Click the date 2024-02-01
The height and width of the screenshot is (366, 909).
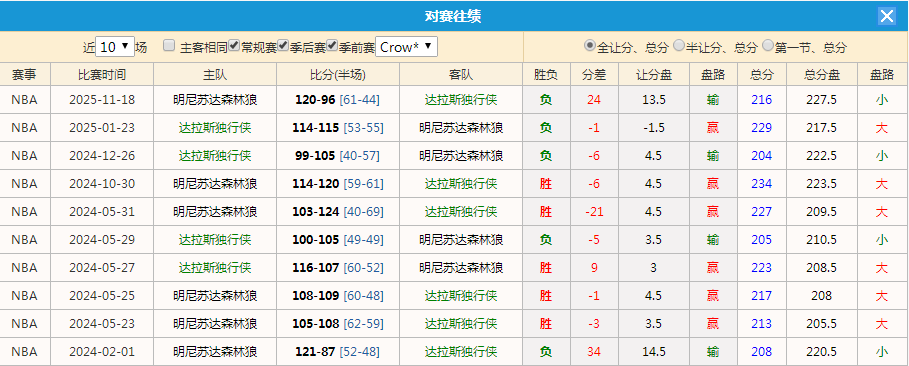102,351
